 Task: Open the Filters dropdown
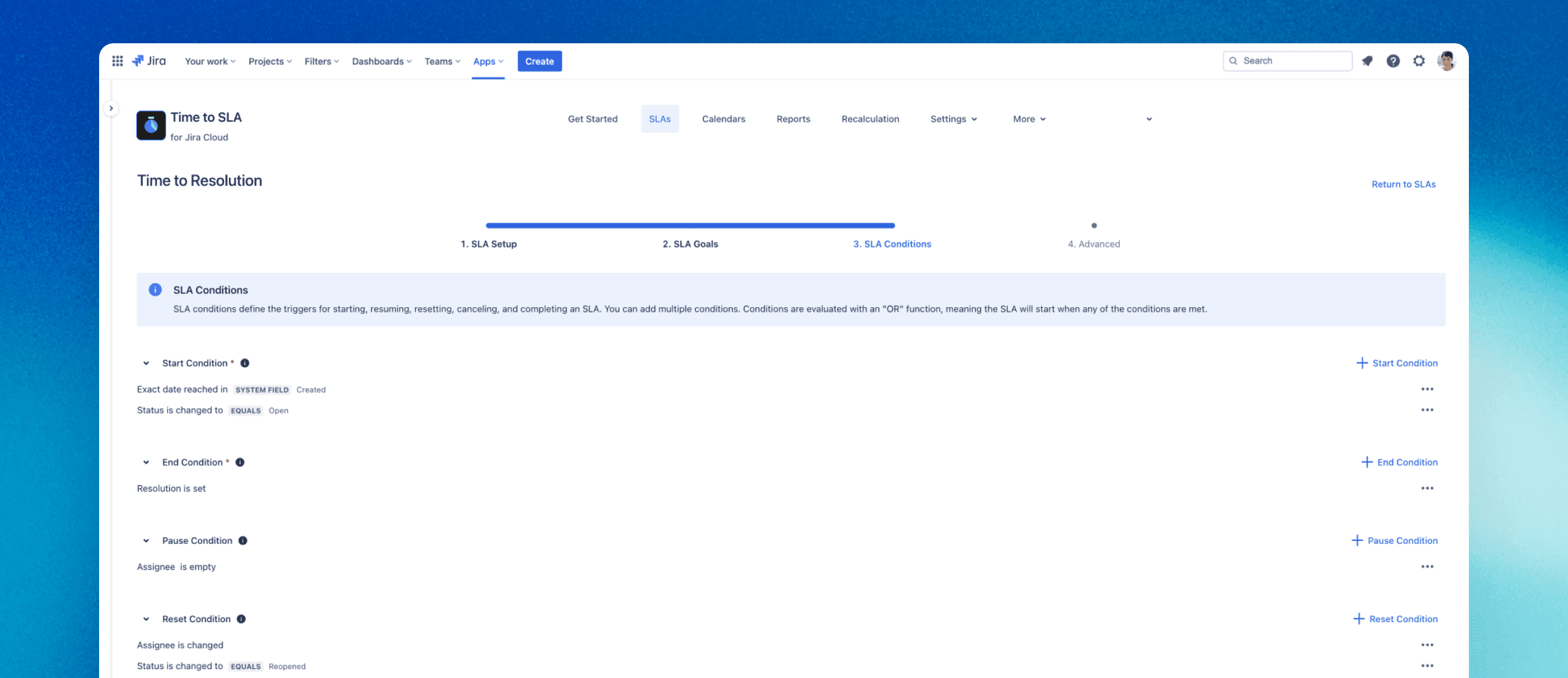pyautogui.click(x=322, y=61)
